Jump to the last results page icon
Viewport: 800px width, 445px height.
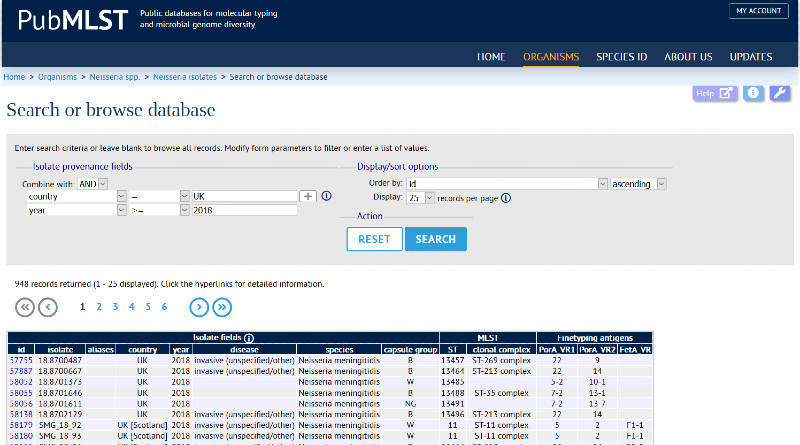222,307
